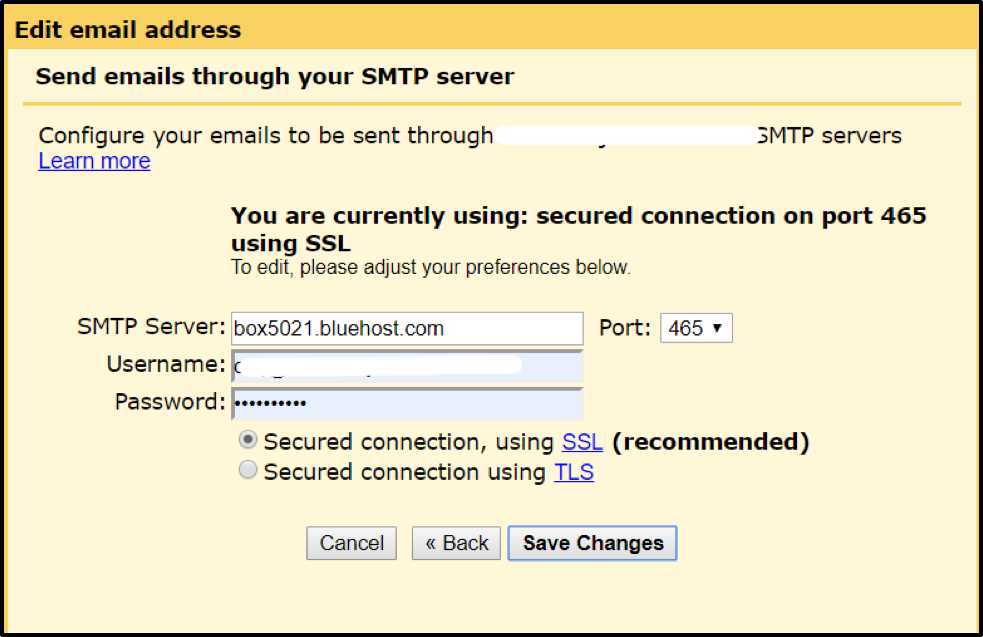The height and width of the screenshot is (637, 983).
Task: Click the Save Changes button
Action: click(x=593, y=543)
